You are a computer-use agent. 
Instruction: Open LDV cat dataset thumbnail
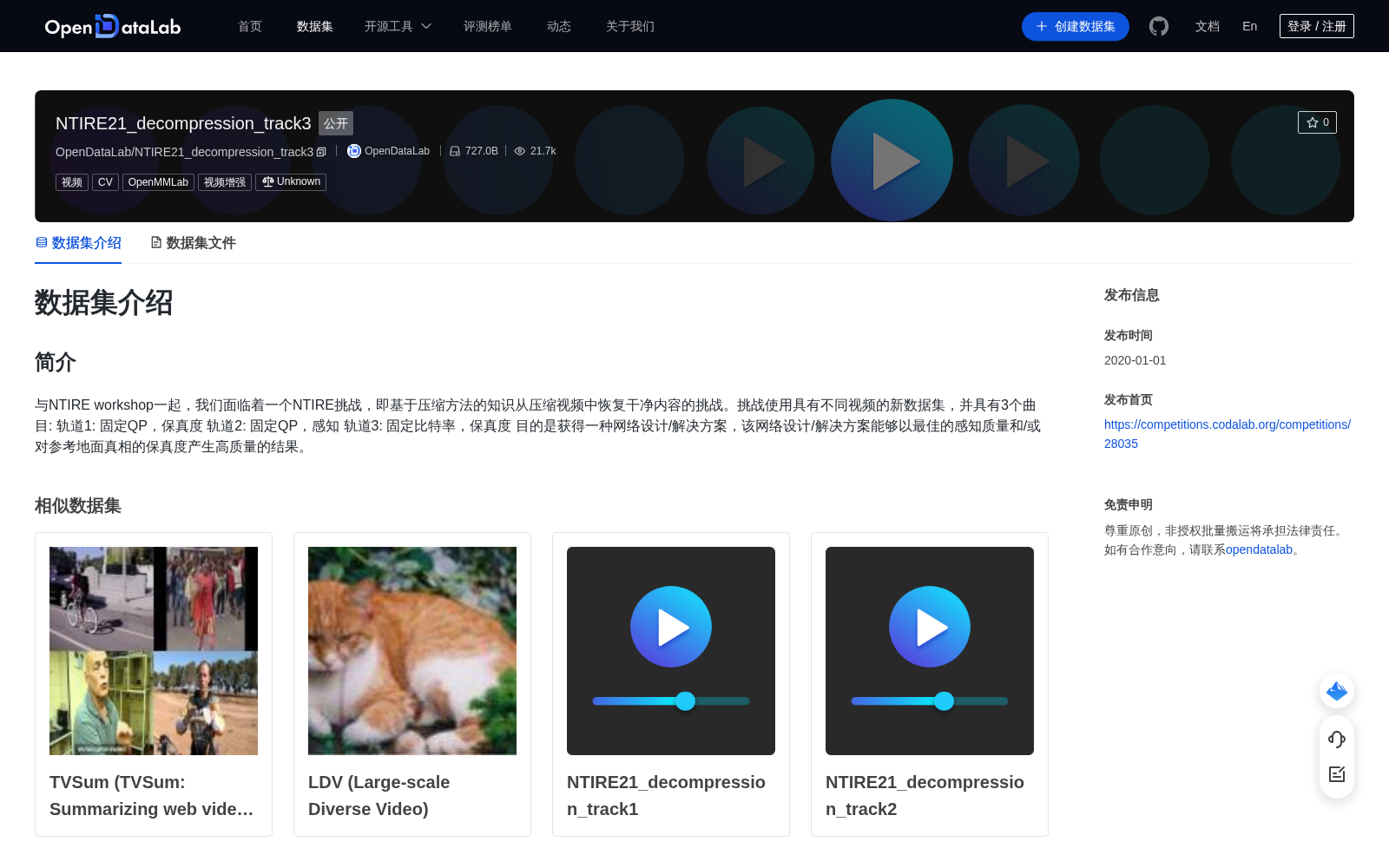coord(412,651)
